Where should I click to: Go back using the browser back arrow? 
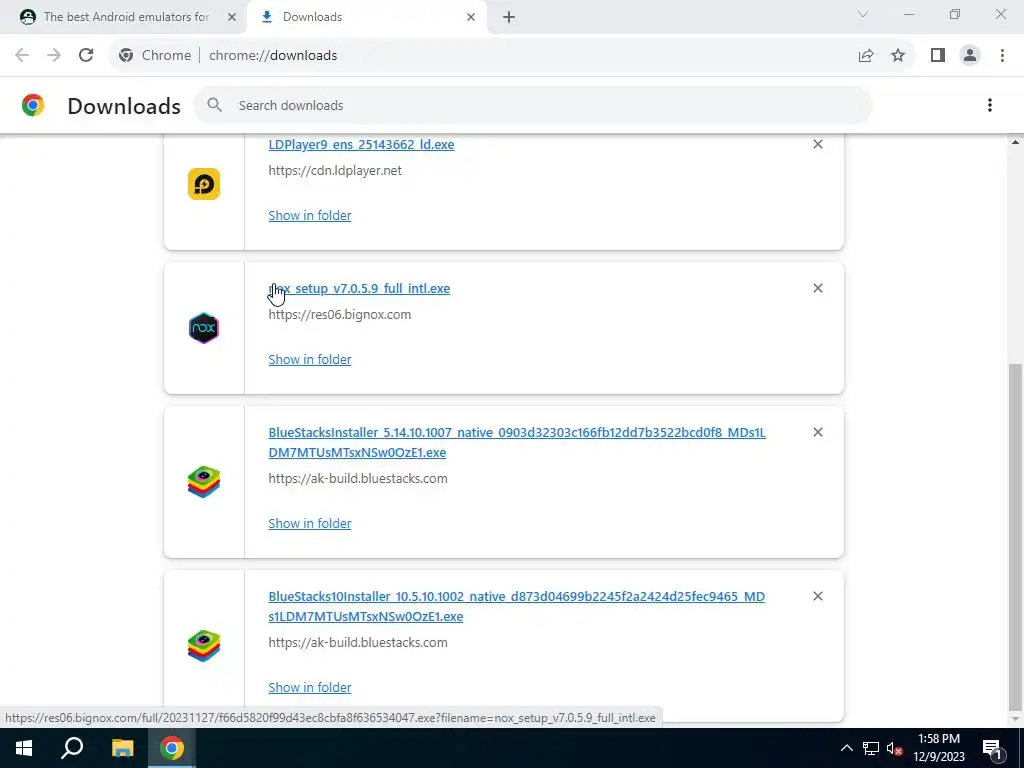click(22, 56)
